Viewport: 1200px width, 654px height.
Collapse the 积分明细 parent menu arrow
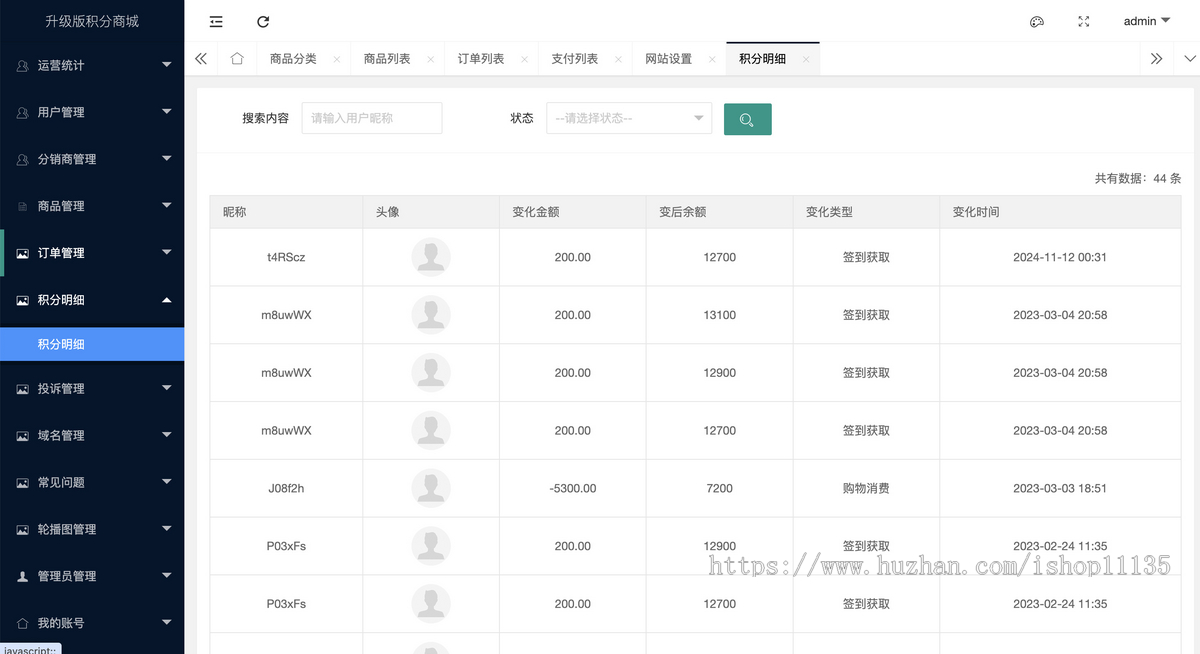(x=167, y=300)
